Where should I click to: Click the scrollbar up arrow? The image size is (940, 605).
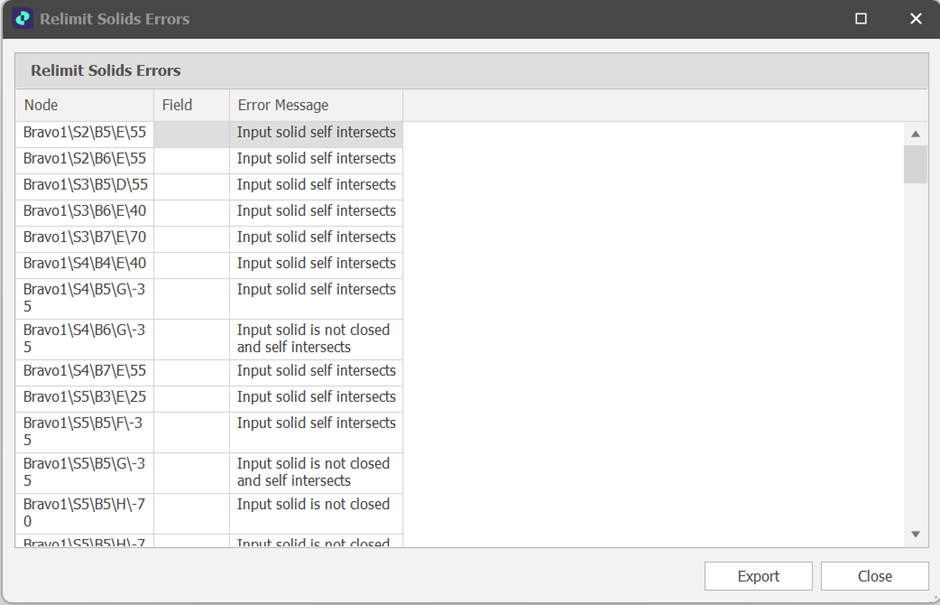pyautogui.click(x=915, y=134)
